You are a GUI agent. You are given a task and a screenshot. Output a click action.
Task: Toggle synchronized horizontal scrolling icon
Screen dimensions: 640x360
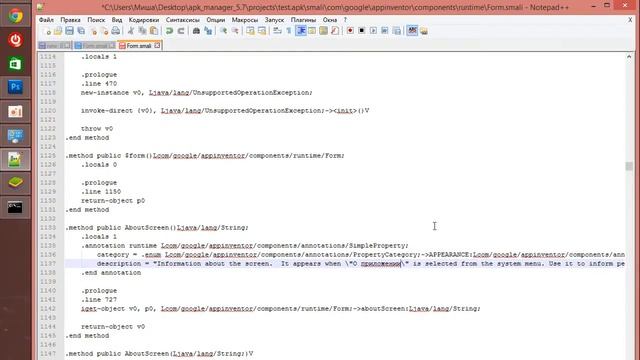[262, 31]
